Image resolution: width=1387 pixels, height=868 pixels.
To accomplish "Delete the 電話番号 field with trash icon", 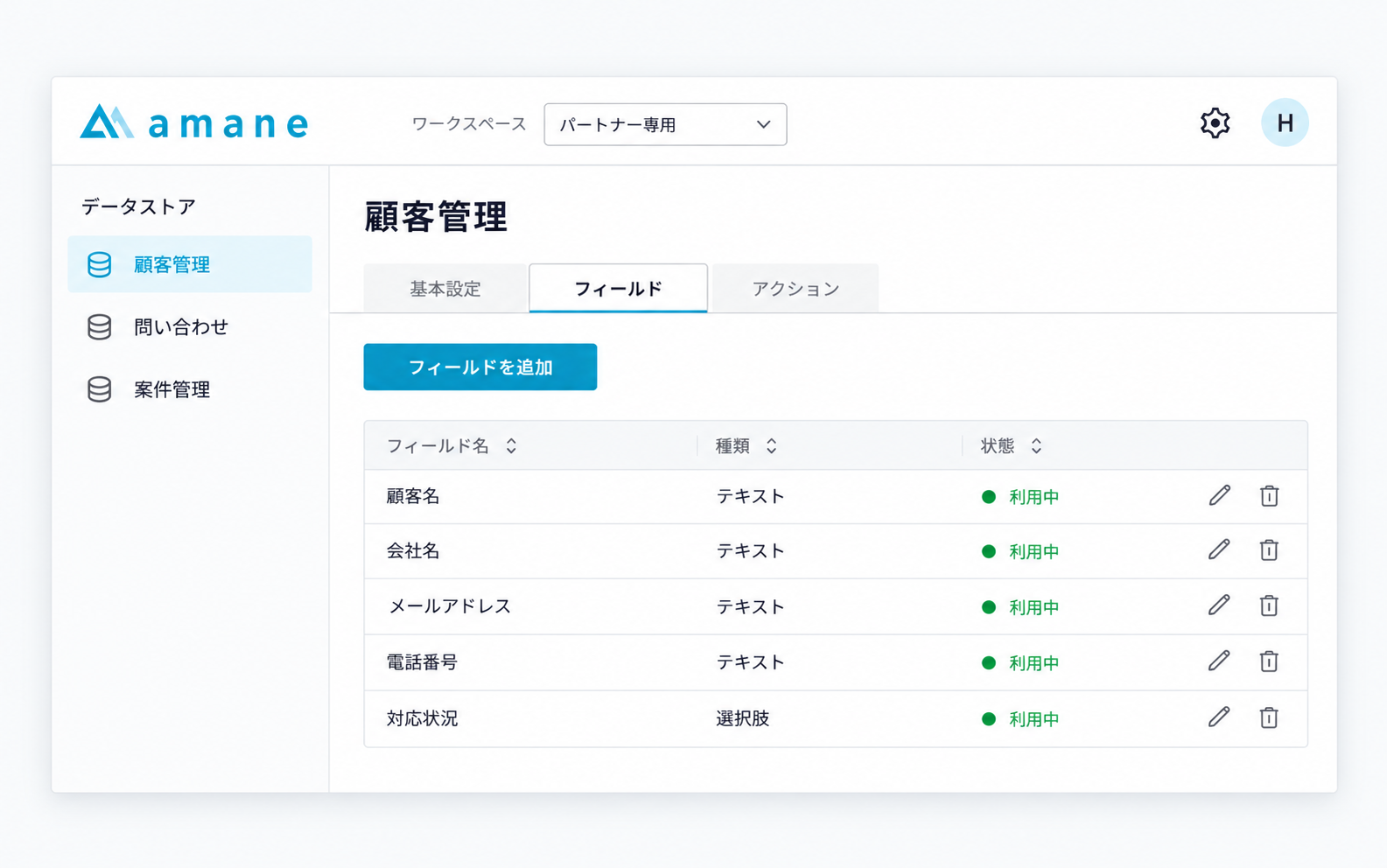I will point(1269,661).
